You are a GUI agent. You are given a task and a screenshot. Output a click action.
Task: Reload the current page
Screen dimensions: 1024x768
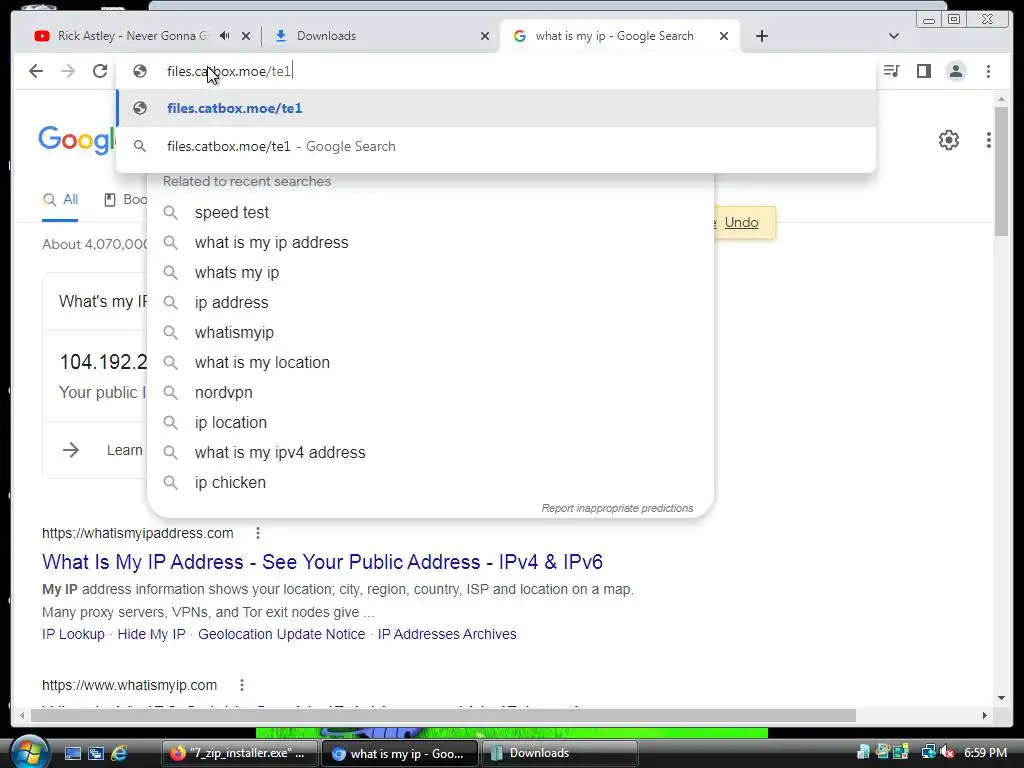click(100, 71)
